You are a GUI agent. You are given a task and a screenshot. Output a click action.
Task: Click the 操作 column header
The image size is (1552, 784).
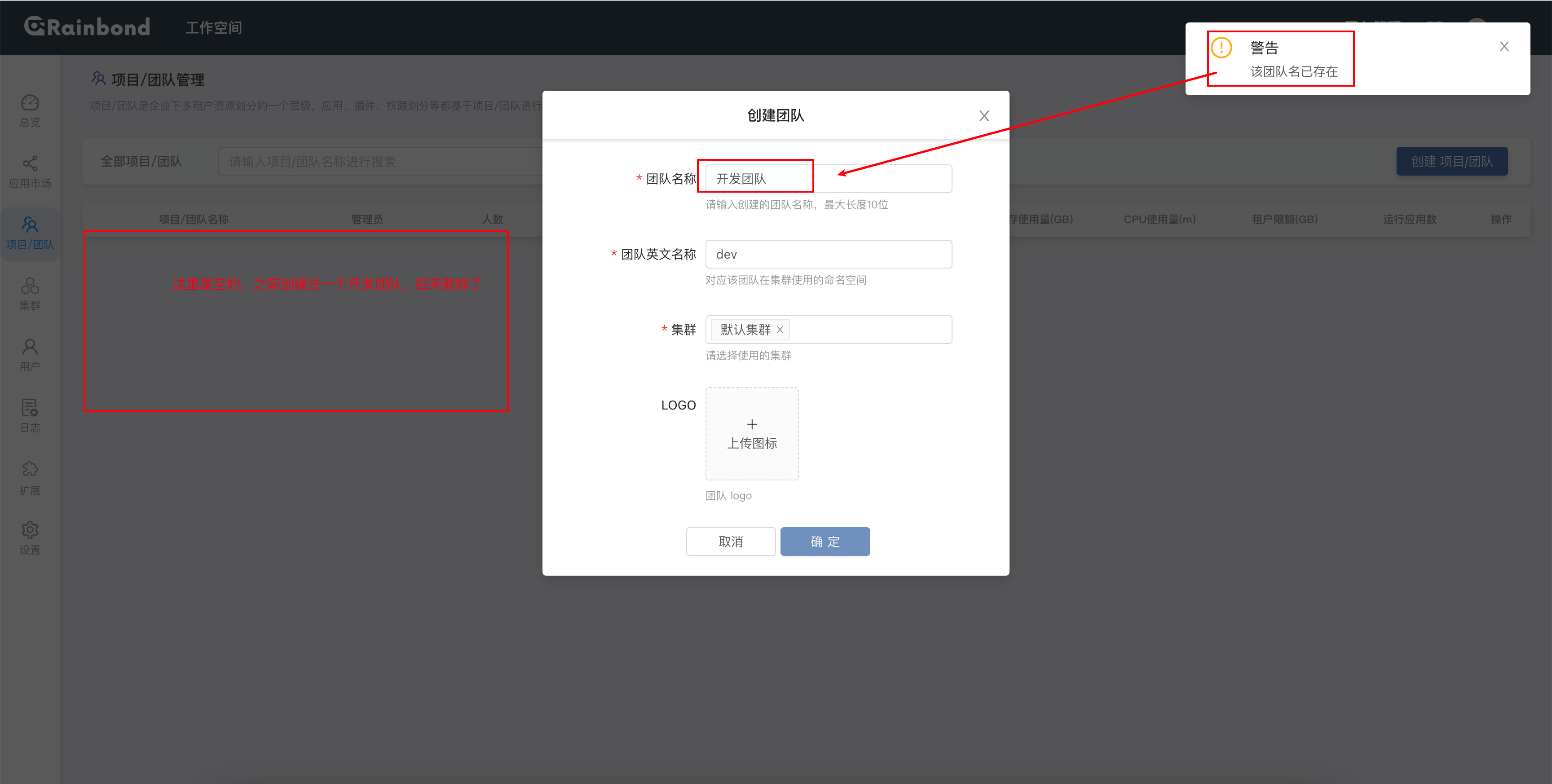(x=1501, y=220)
